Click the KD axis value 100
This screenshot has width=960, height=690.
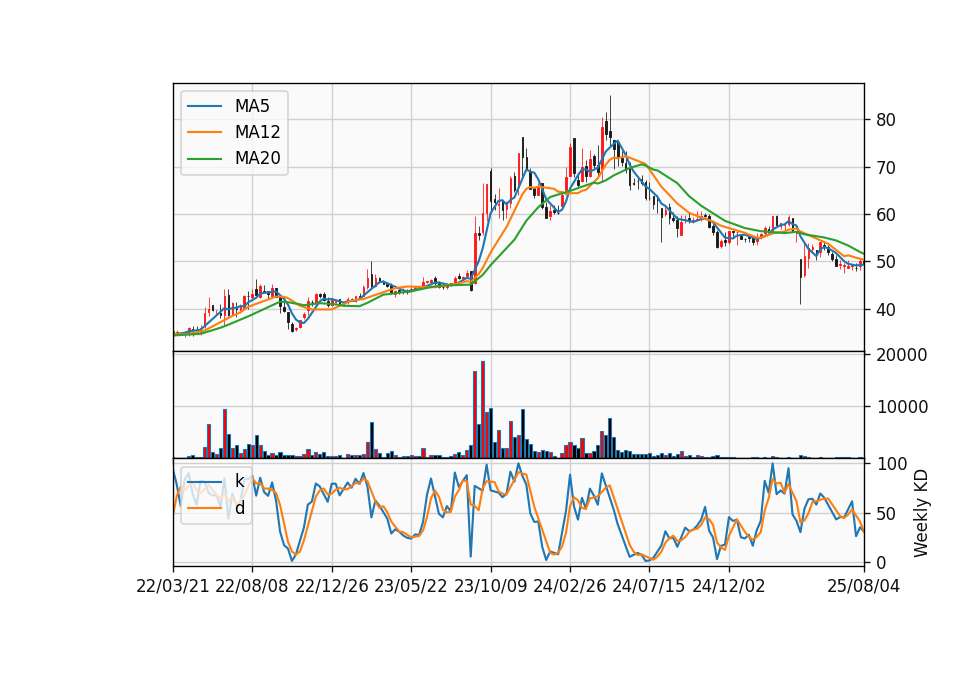point(891,464)
